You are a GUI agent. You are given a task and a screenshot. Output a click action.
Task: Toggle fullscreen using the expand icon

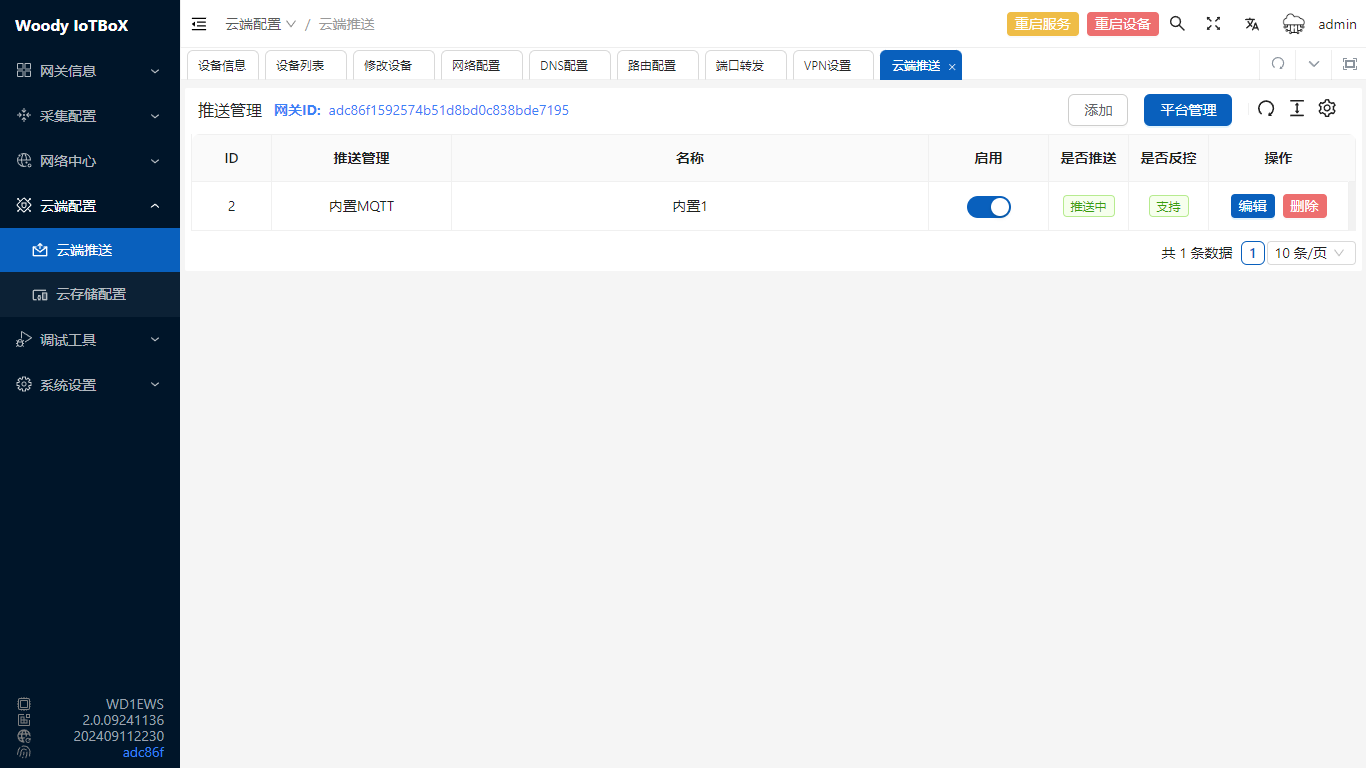click(x=1213, y=24)
